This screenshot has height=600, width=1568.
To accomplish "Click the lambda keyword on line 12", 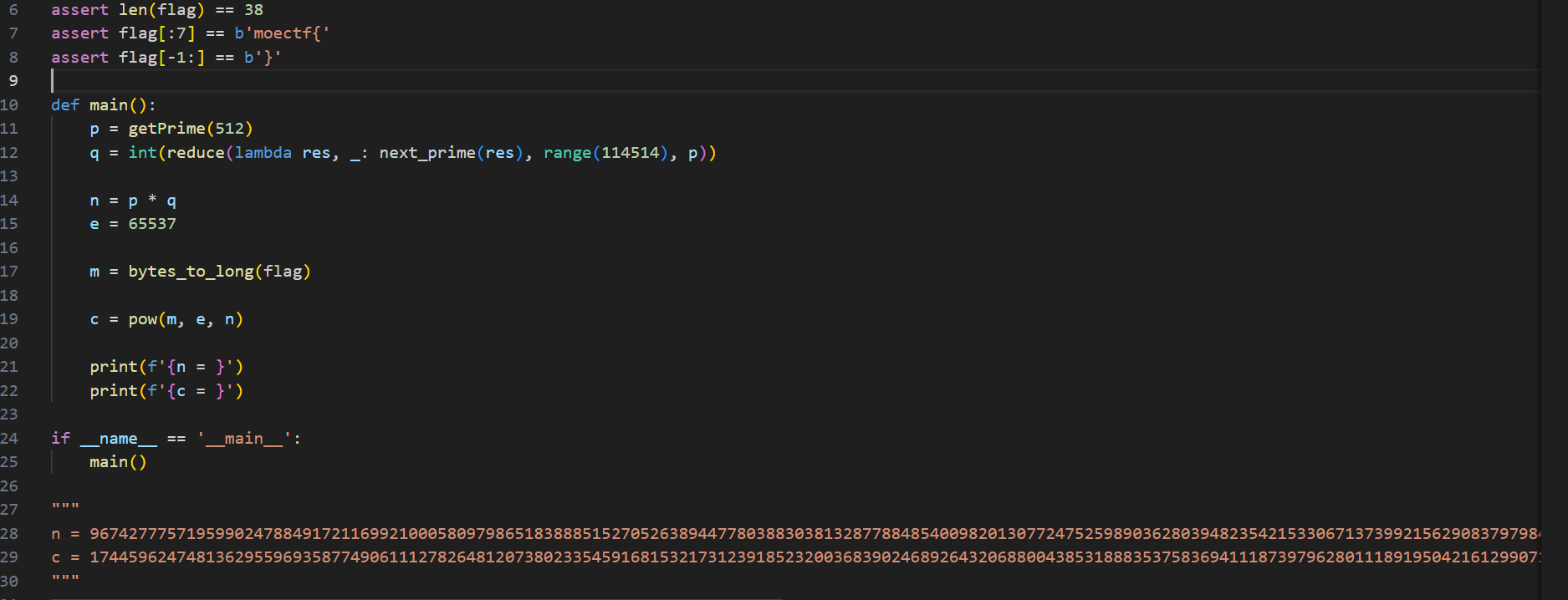I will pos(263,153).
